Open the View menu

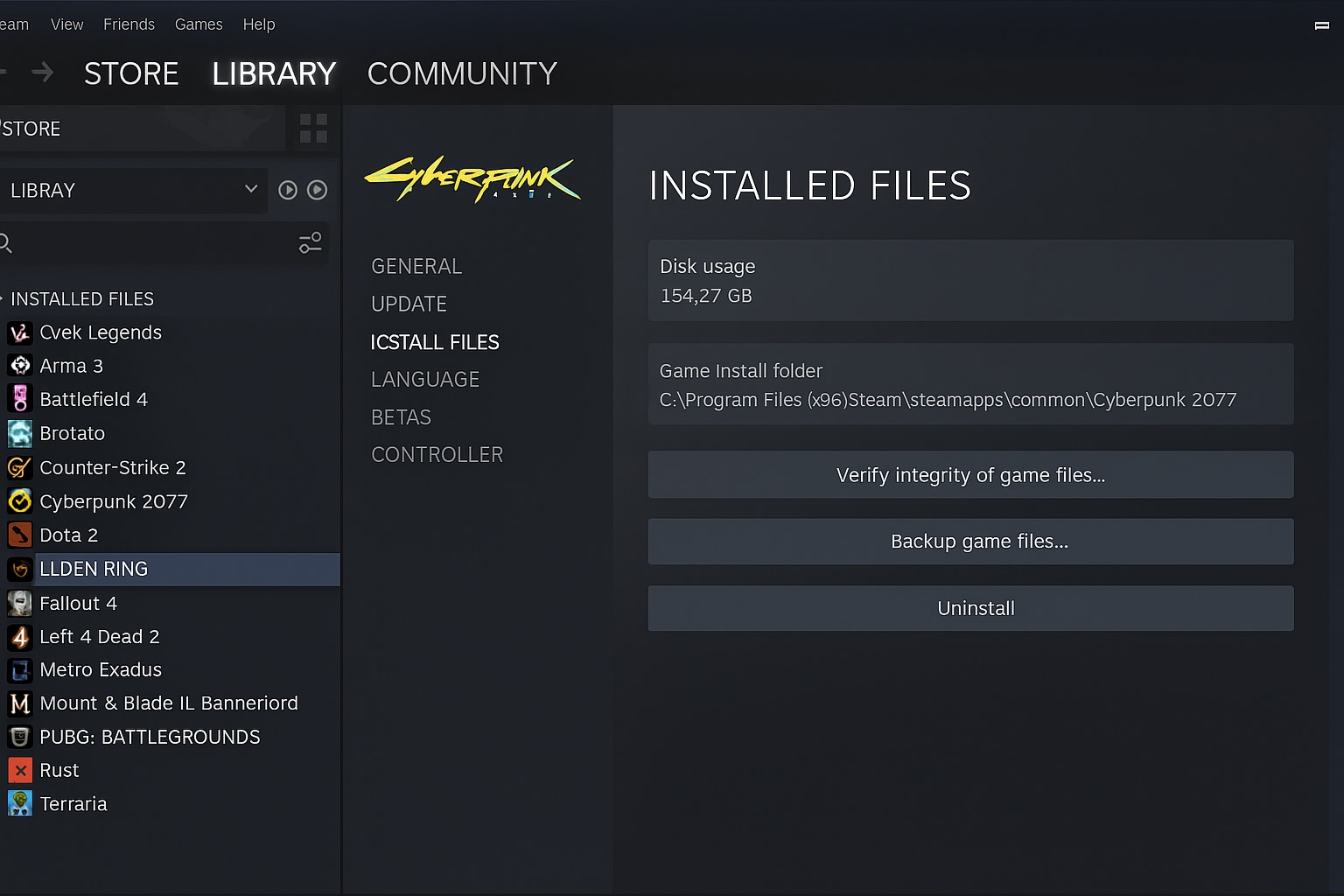tap(66, 24)
